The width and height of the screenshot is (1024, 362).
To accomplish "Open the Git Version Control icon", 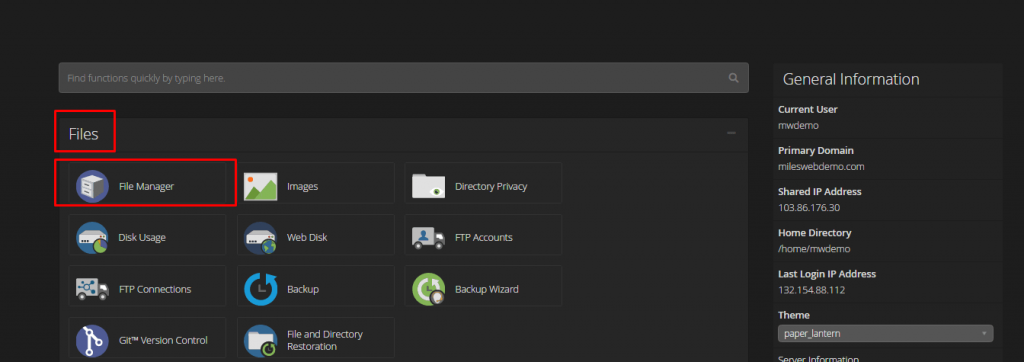I will tap(92, 340).
